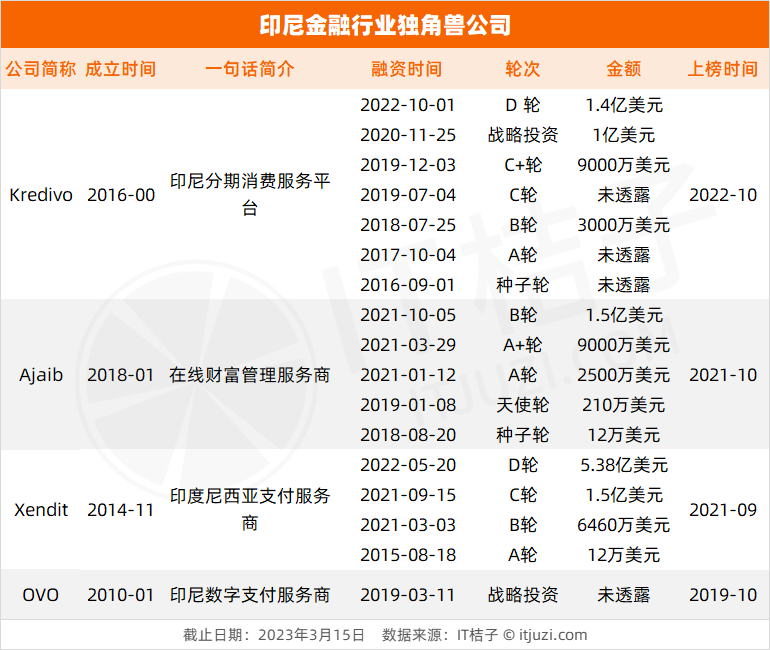Select amount 2500万美元
Viewport: 770px width, 650px height.
click(624, 375)
